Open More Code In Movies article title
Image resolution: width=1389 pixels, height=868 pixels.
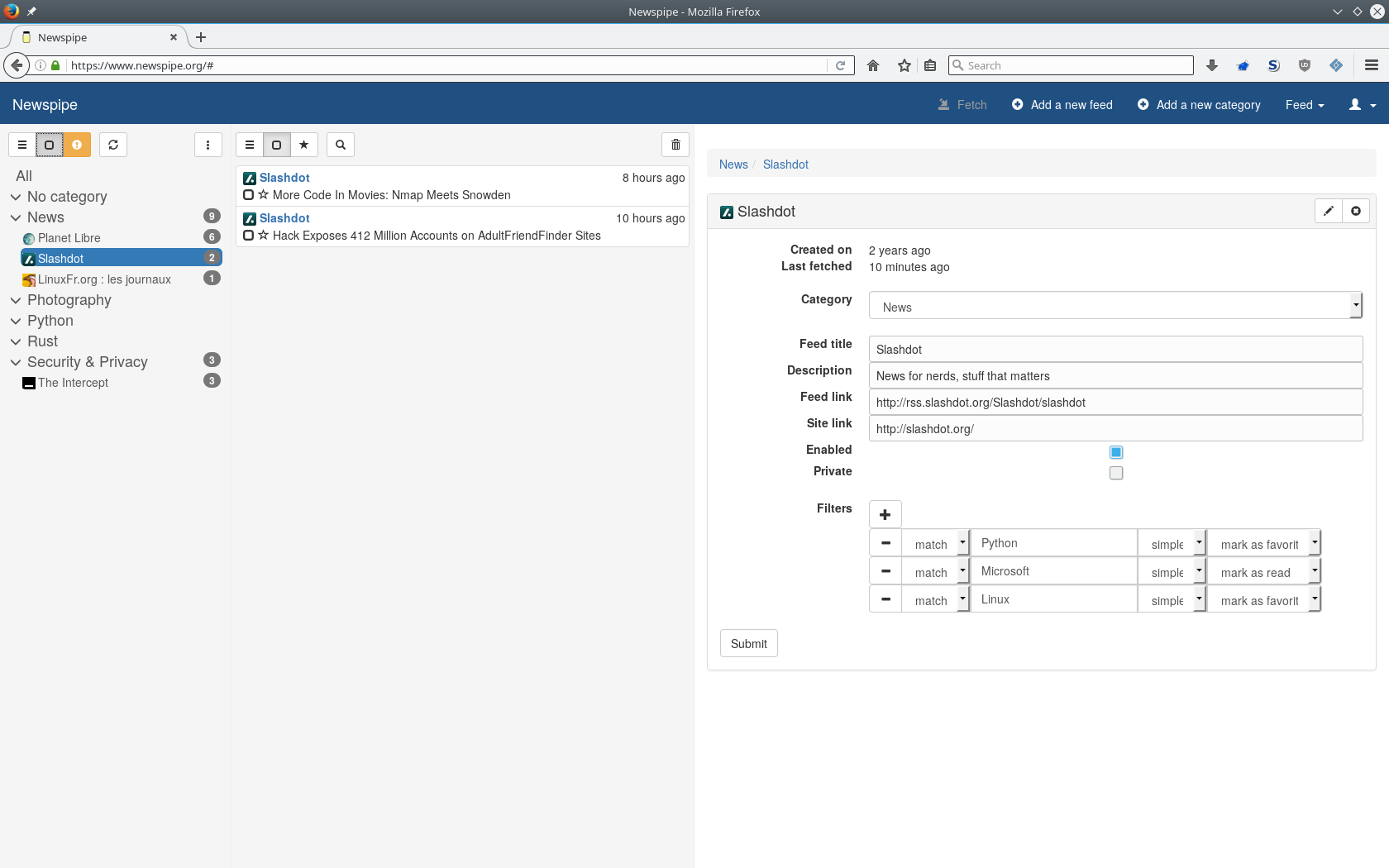click(x=392, y=195)
